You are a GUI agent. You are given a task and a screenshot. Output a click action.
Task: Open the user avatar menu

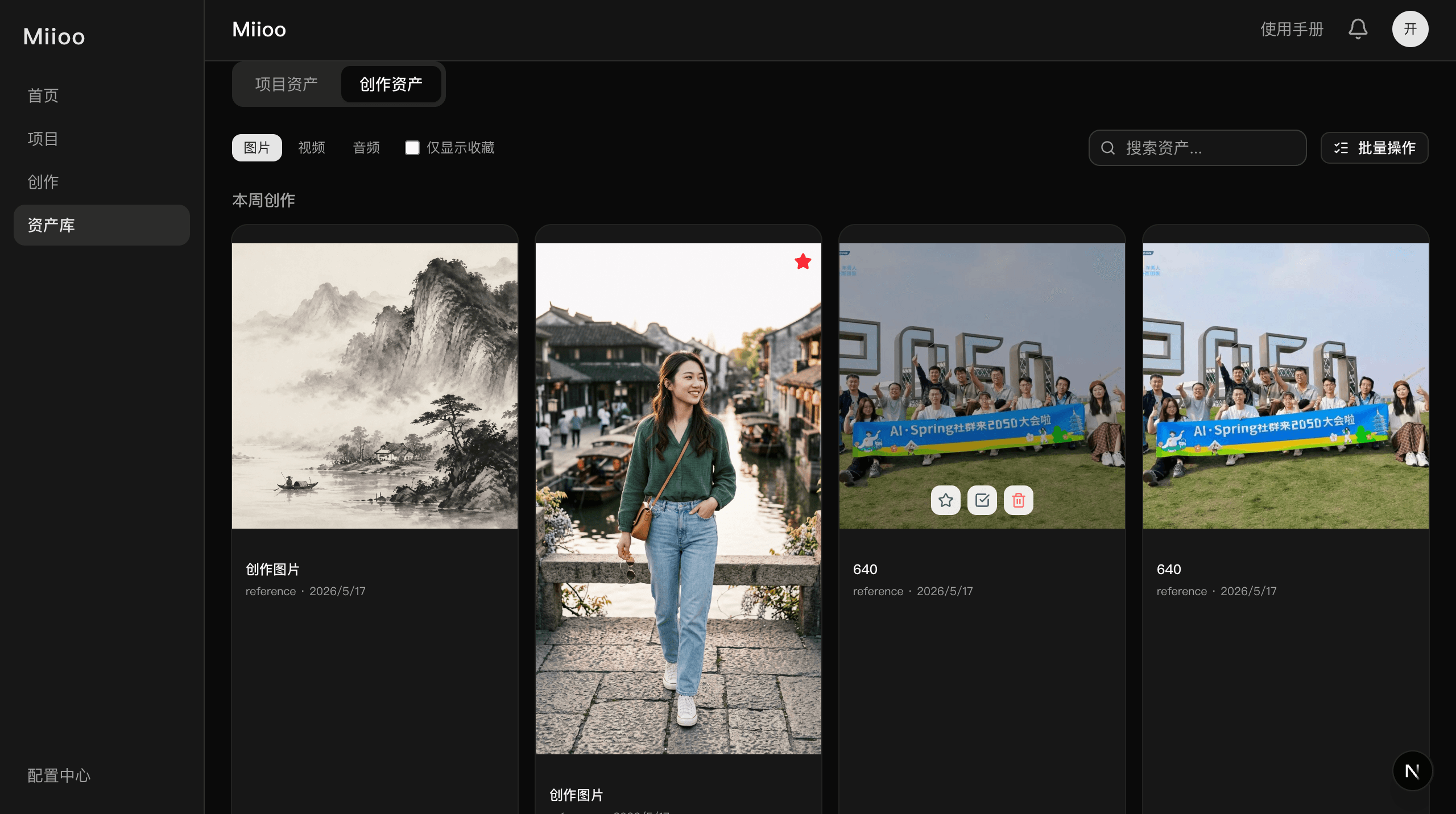click(x=1410, y=29)
